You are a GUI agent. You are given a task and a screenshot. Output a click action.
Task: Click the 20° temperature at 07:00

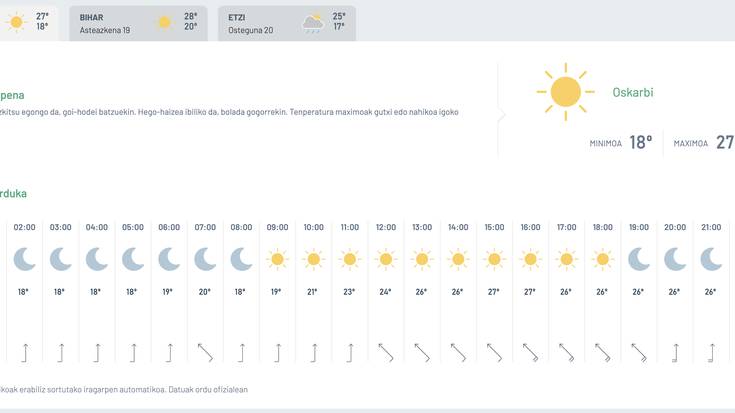[x=204, y=292]
